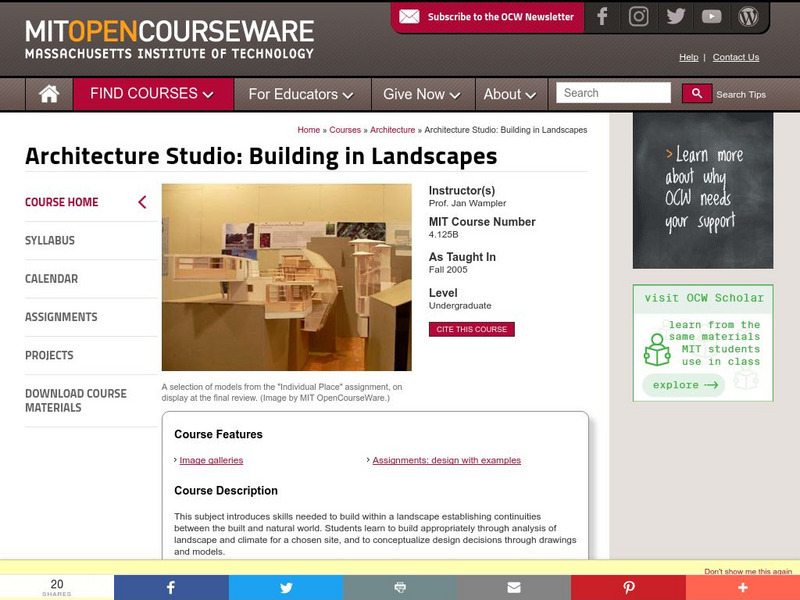This screenshot has width=800, height=600.
Task: Open Assignments: design with examples link
Action: (x=446, y=460)
